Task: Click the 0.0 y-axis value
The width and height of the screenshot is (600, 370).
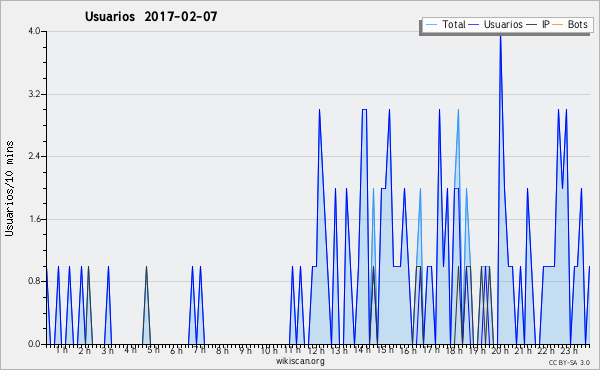Action: (x=34, y=344)
